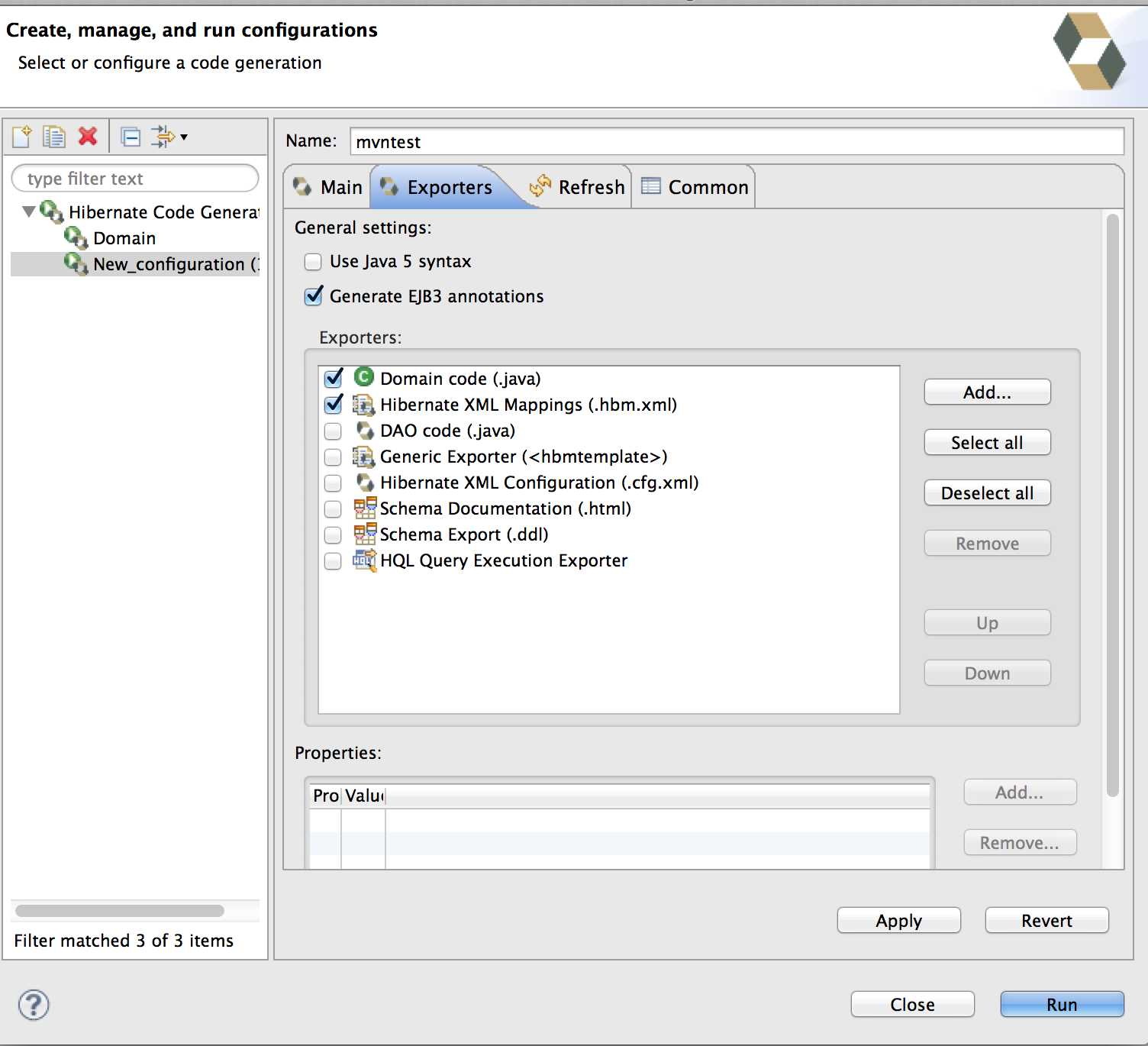Enable Use Java 5 syntax checkbox
The image size is (1148, 1046).
(x=313, y=262)
